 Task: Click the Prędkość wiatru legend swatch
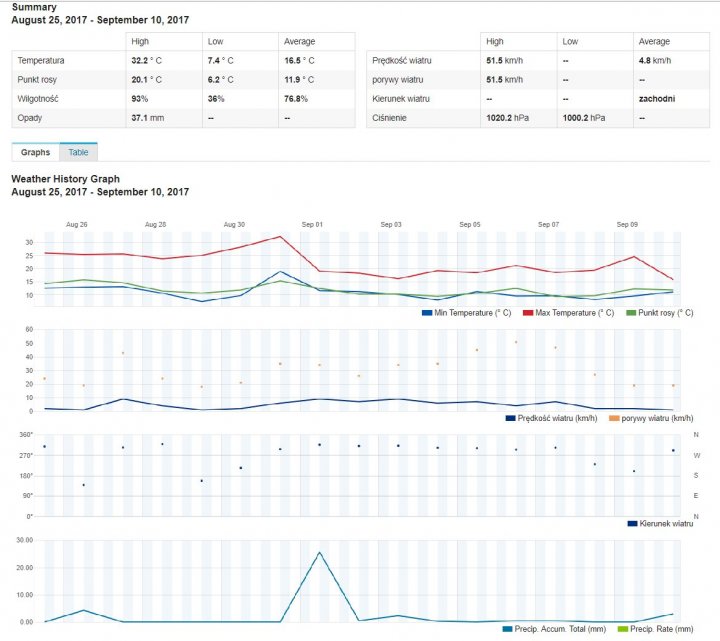pos(510,417)
